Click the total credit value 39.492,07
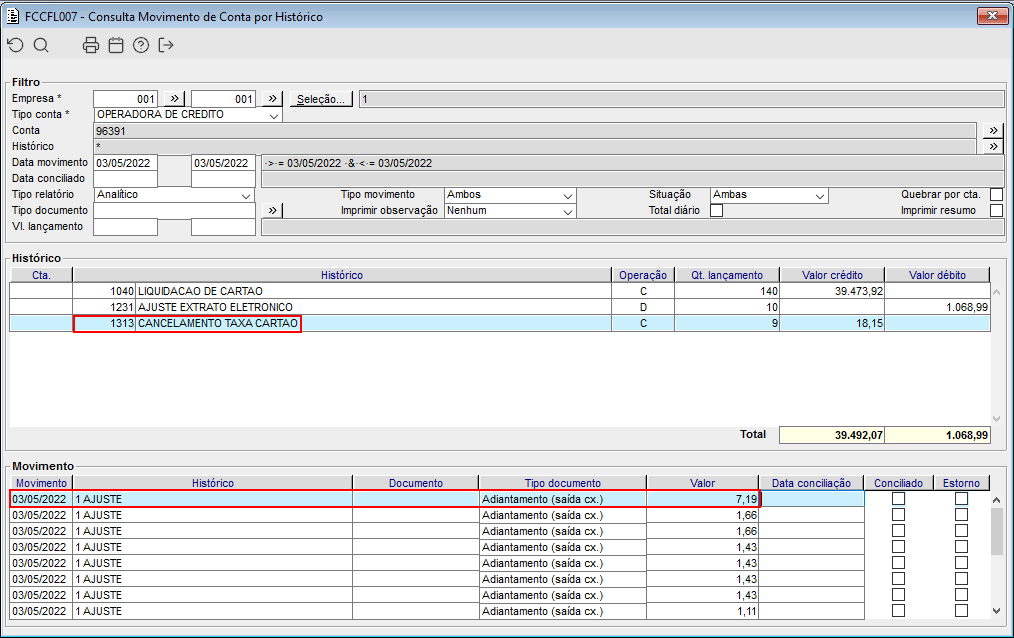Viewport: 1014px width, 638px height. tap(832, 435)
